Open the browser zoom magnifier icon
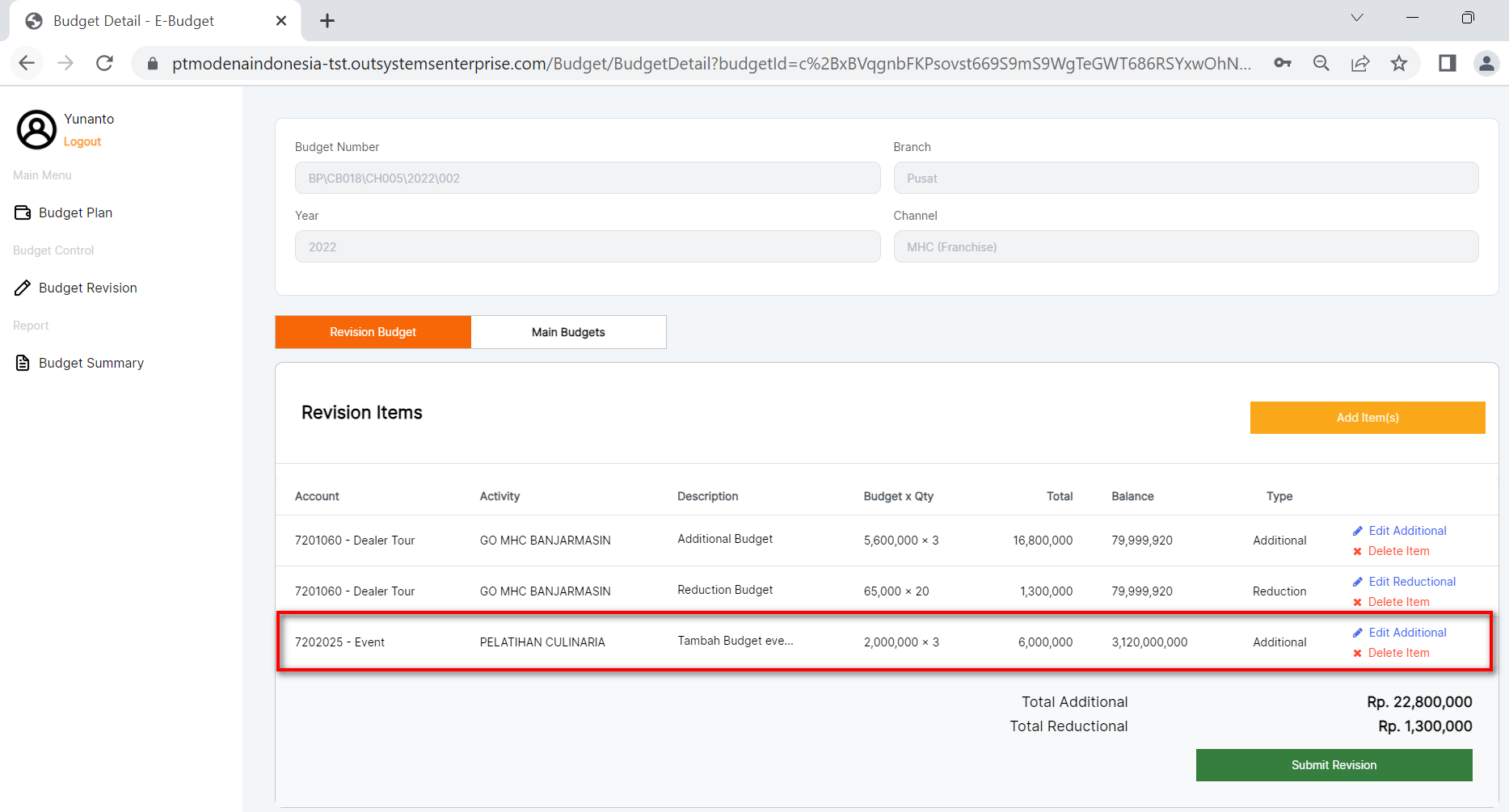 tap(1321, 63)
